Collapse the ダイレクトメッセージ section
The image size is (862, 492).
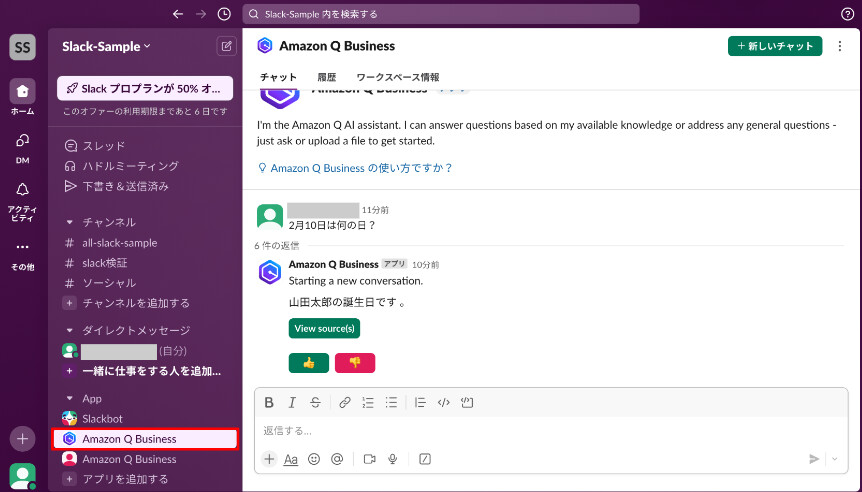[69, 330]
